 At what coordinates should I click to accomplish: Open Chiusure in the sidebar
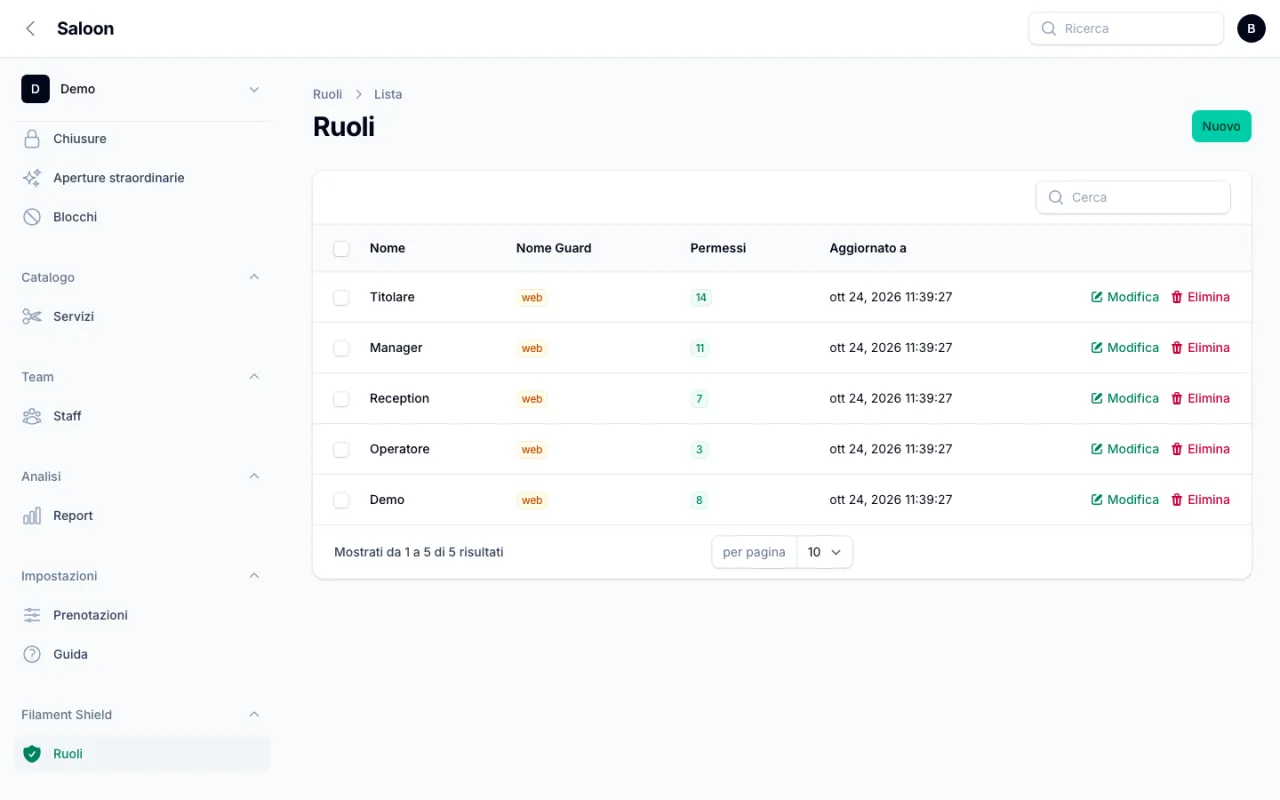pyautogui.click(x=142, y=139)
